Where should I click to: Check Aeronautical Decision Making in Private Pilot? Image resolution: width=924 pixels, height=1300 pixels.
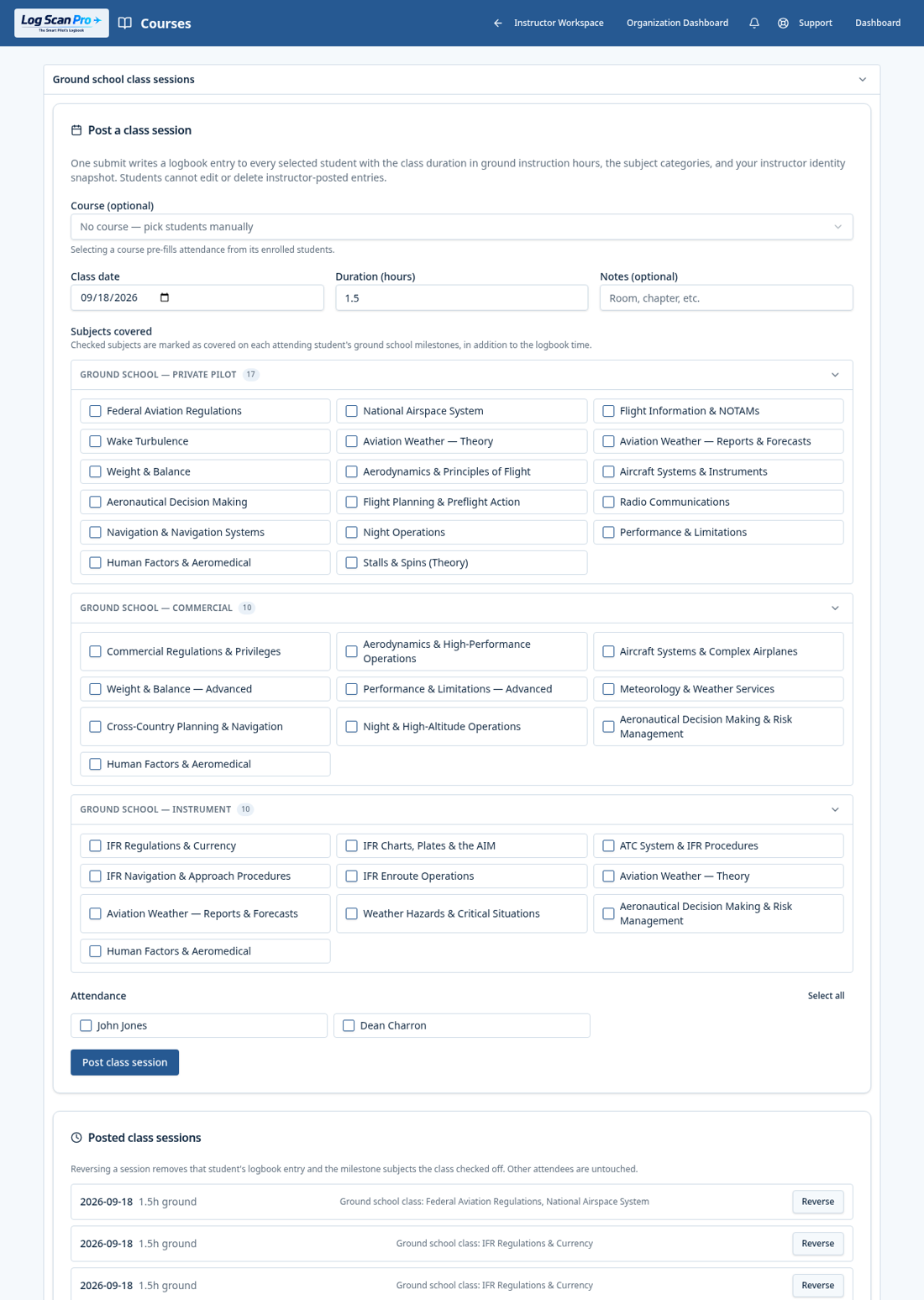95,502
